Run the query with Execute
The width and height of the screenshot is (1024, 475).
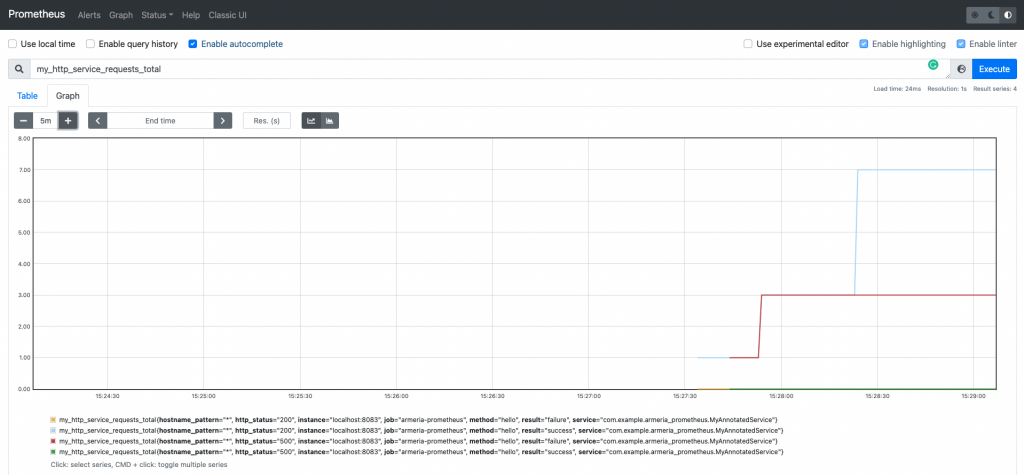click(993, 69)
